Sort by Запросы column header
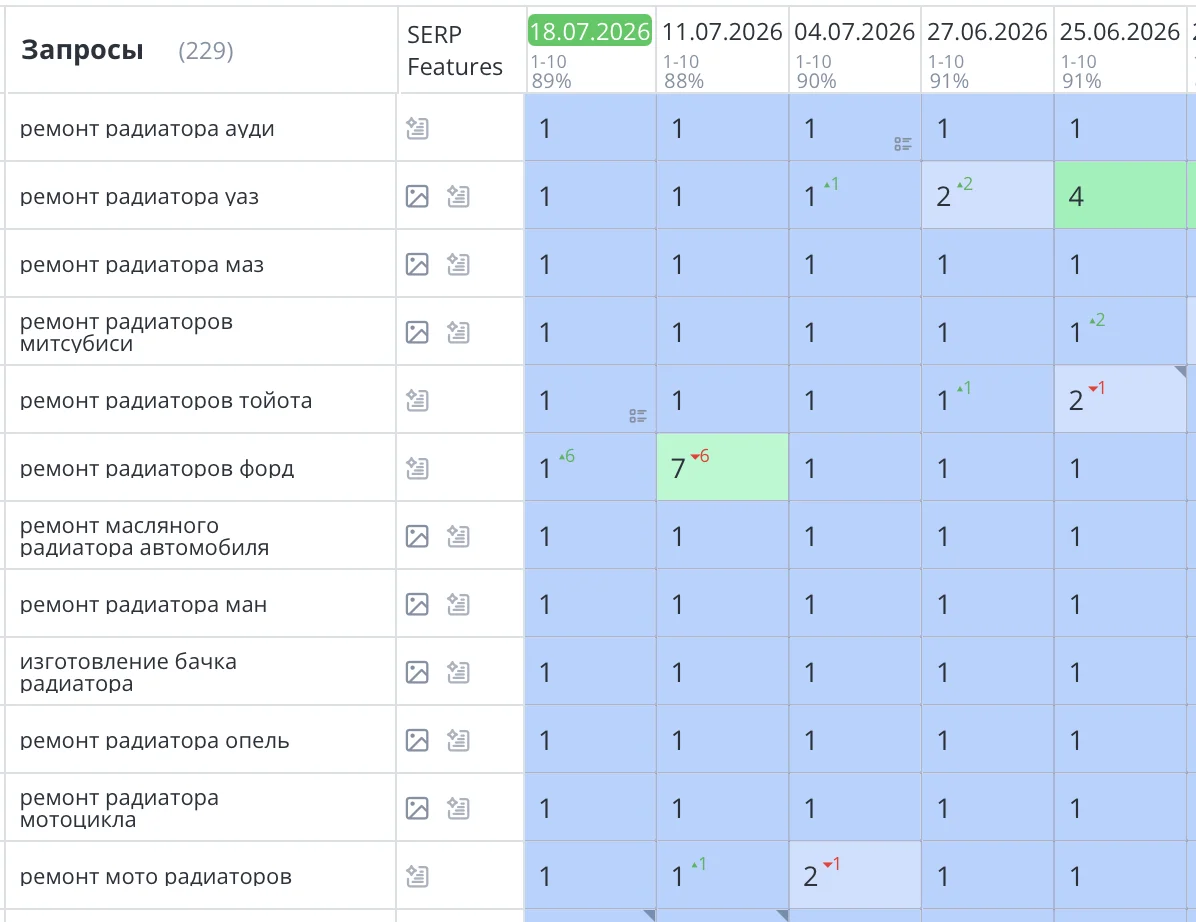 82,50
